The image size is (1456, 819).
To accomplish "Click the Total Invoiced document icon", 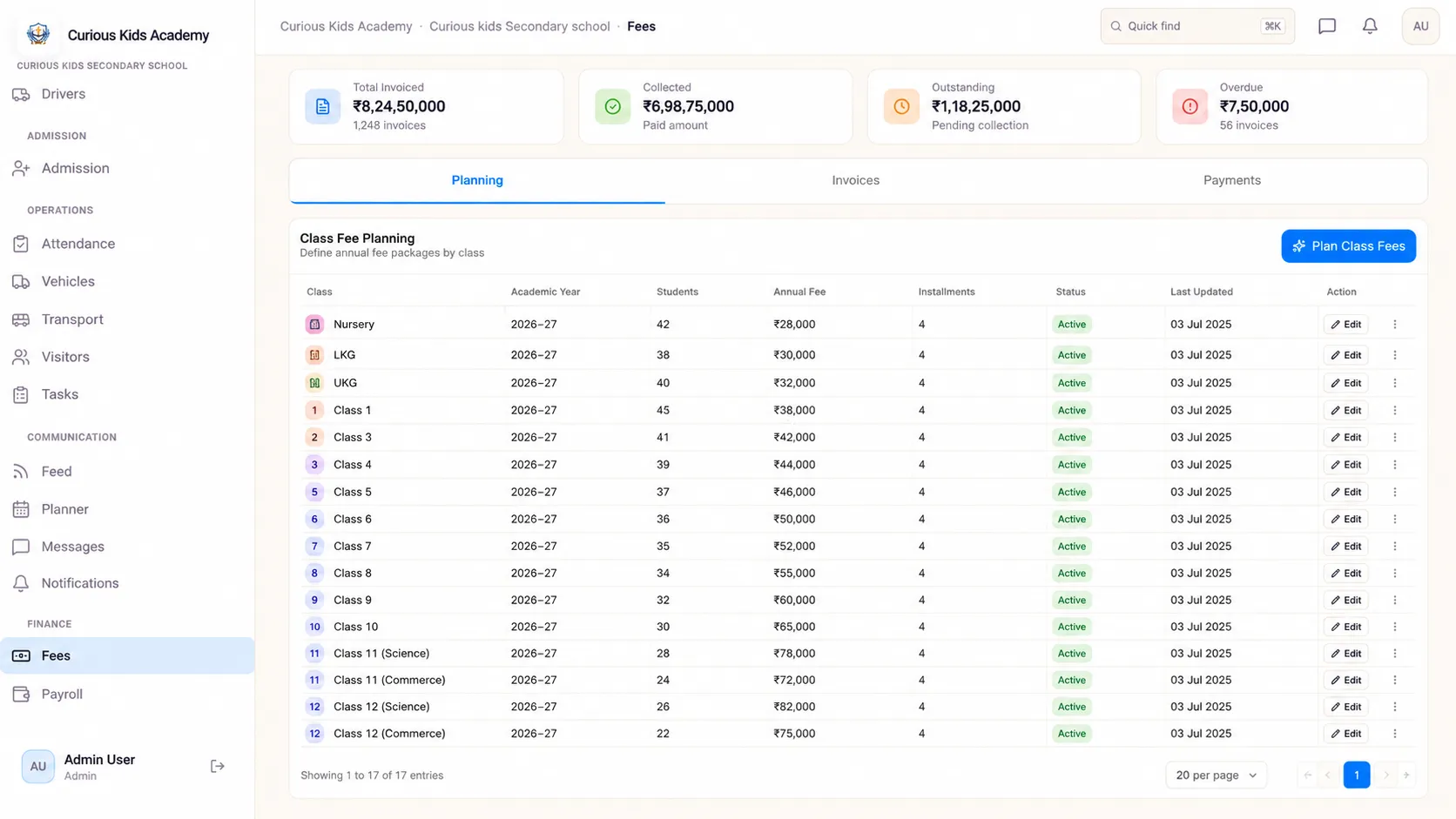I will [322, 106].
